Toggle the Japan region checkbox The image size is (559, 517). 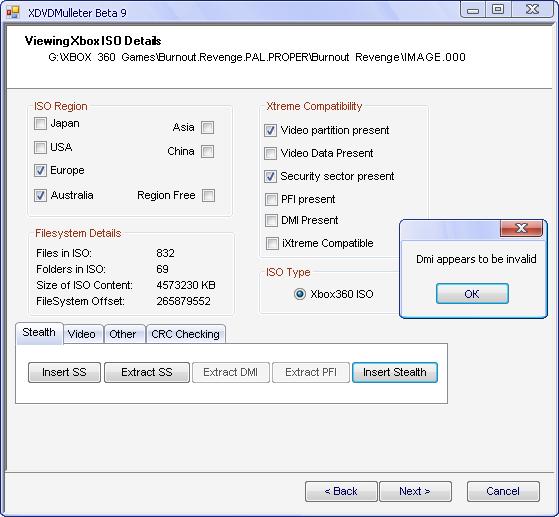(x=40, y=124)
